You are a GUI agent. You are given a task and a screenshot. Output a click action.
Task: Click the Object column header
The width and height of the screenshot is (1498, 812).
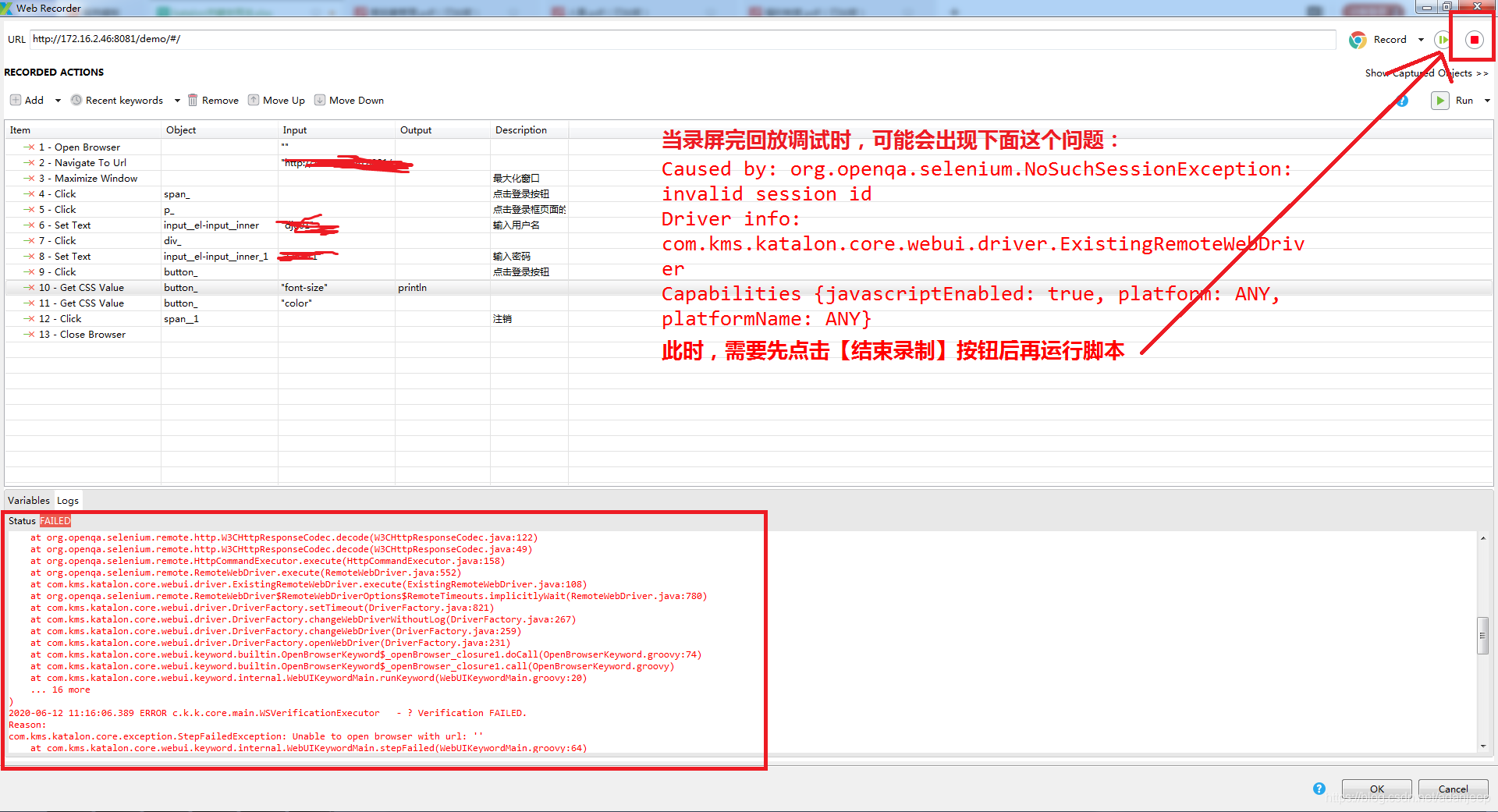(x=220, y=130)
